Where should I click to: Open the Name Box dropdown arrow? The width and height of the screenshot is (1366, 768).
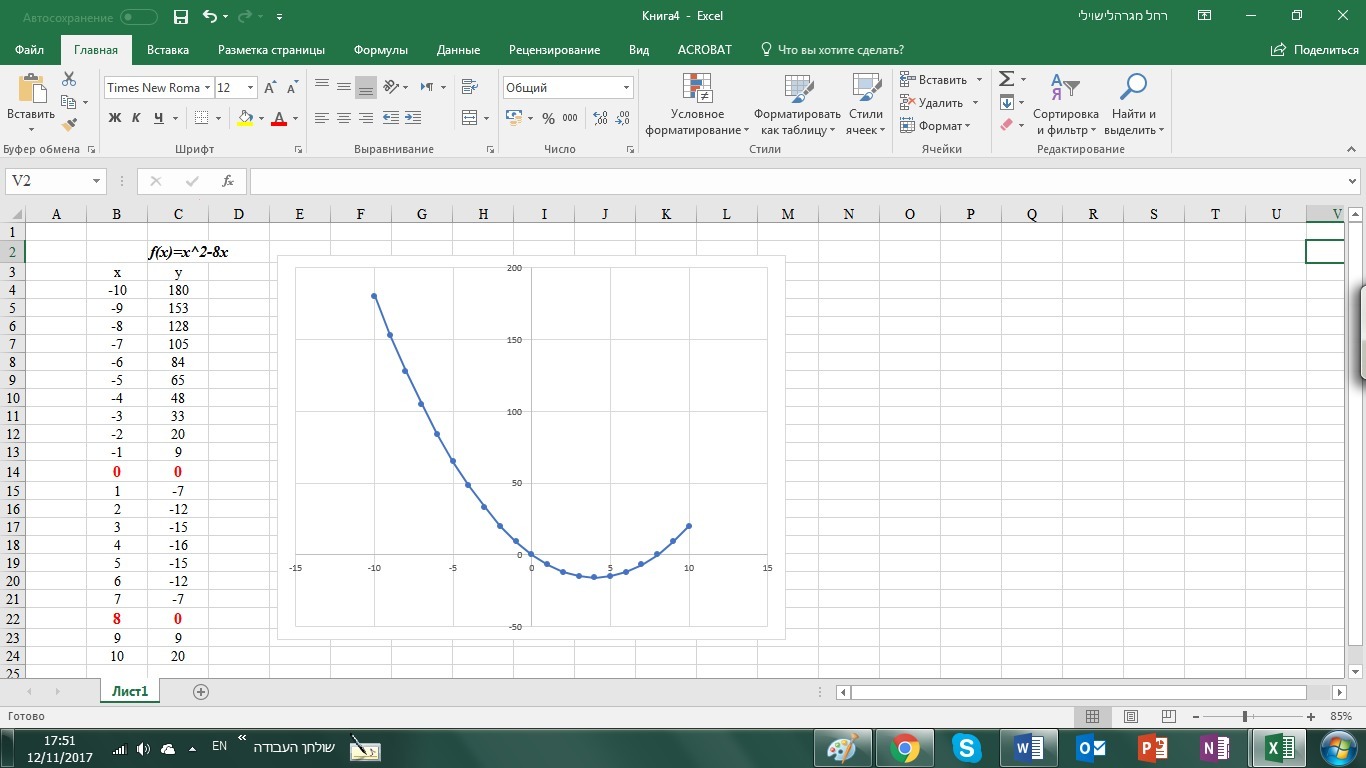tap(97, 181)
